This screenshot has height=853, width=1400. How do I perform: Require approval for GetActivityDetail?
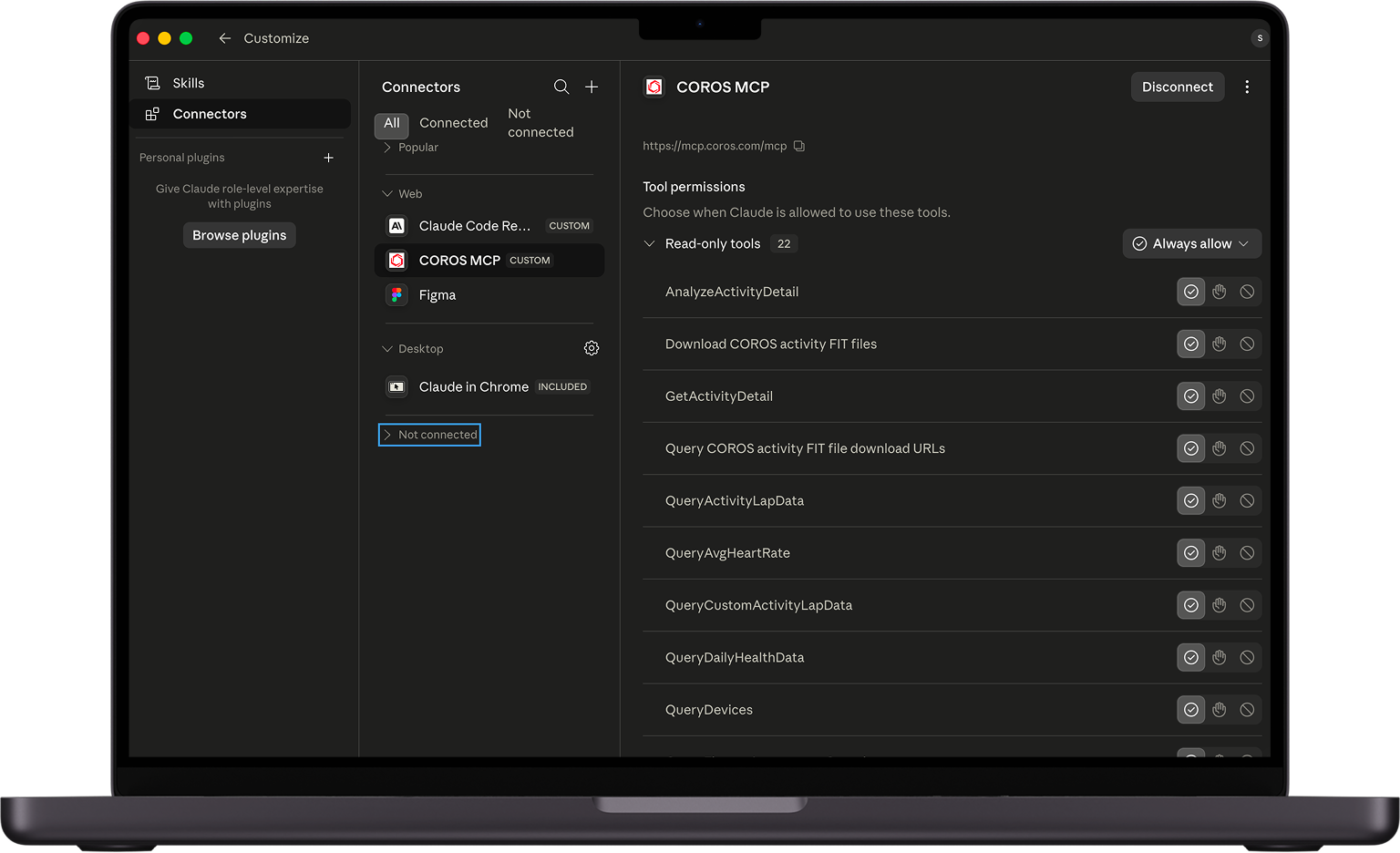[x=1220, y=396]
